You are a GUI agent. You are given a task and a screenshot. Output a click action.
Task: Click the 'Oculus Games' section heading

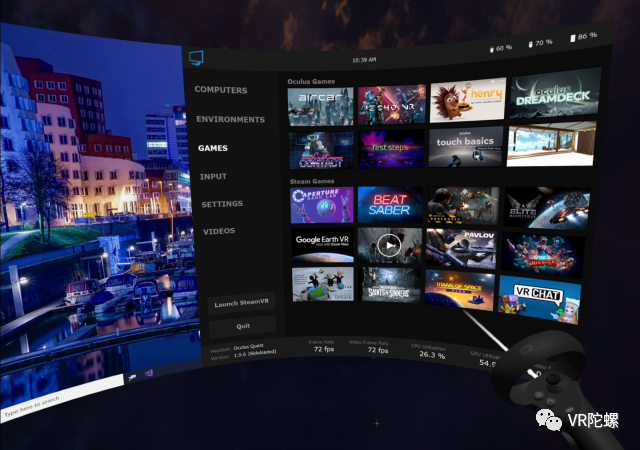click(311, 81)
